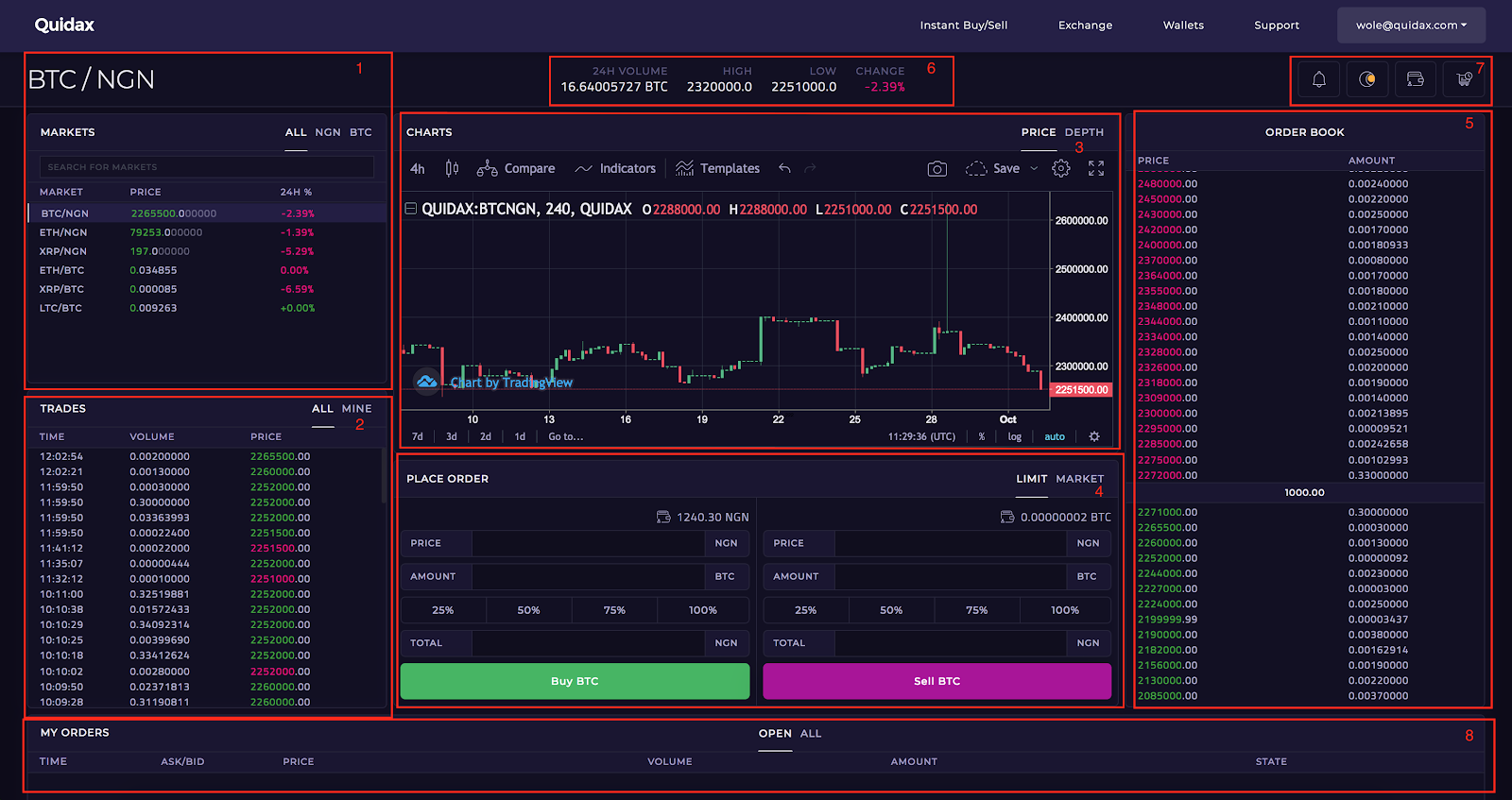This screenshot has width=1512, height=800.
Task: Set chart range to 1d
Action: 520,436
